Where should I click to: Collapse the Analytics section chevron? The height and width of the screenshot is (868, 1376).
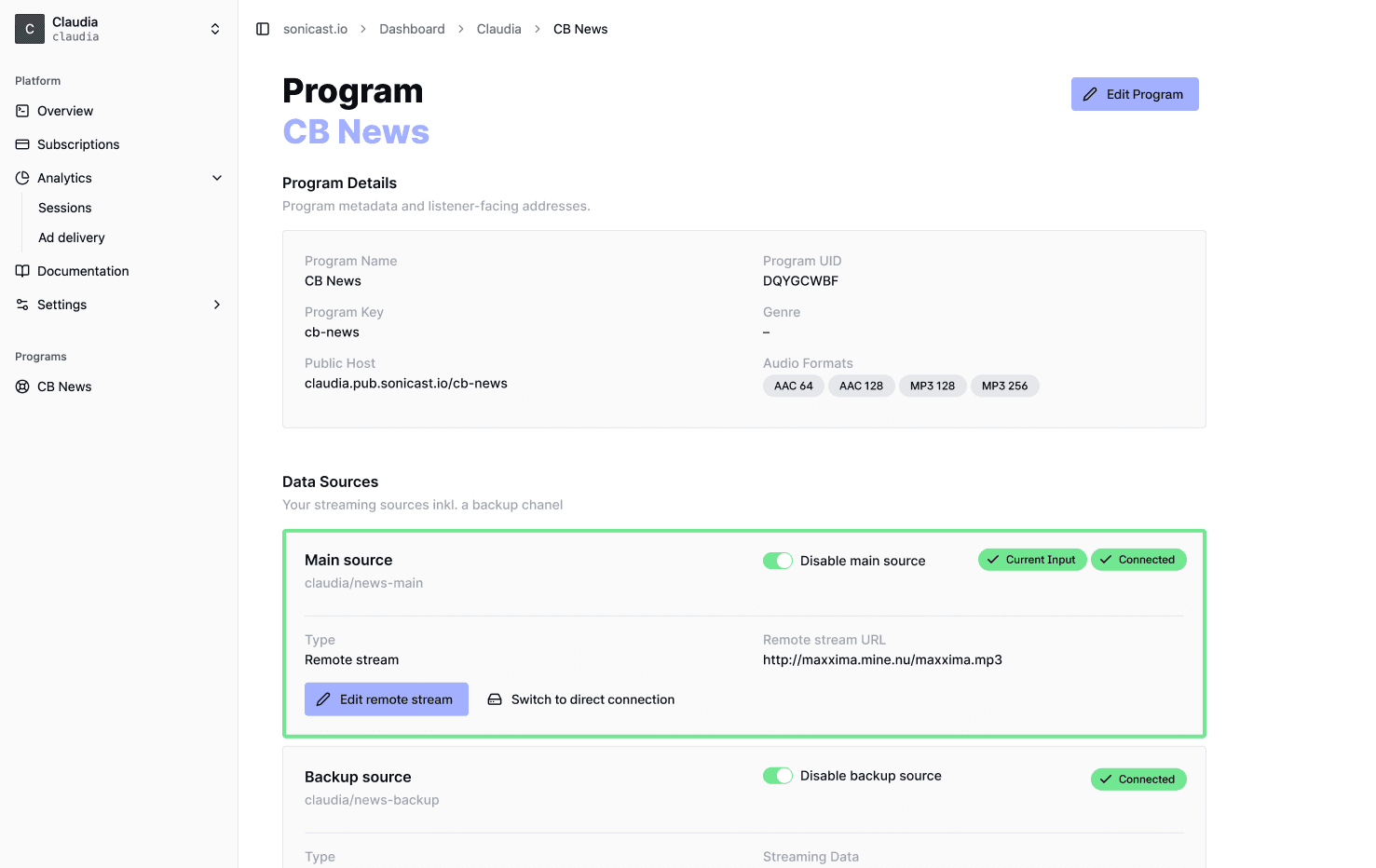pyautogui.click(x=217, y=178)
